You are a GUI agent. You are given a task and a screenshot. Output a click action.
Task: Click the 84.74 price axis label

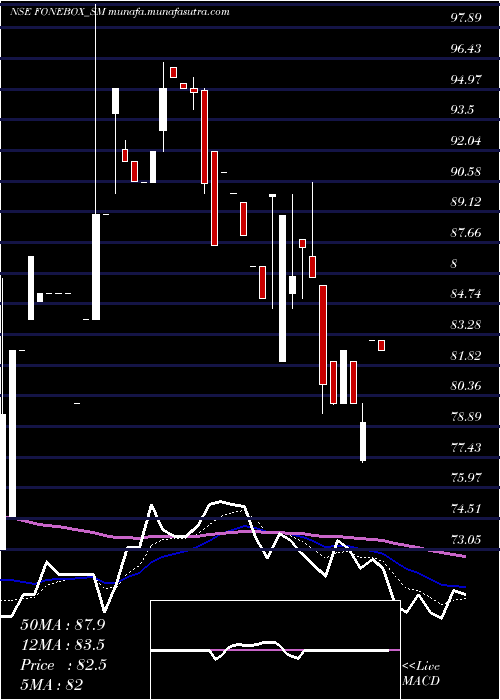click(x=466, y=294)
